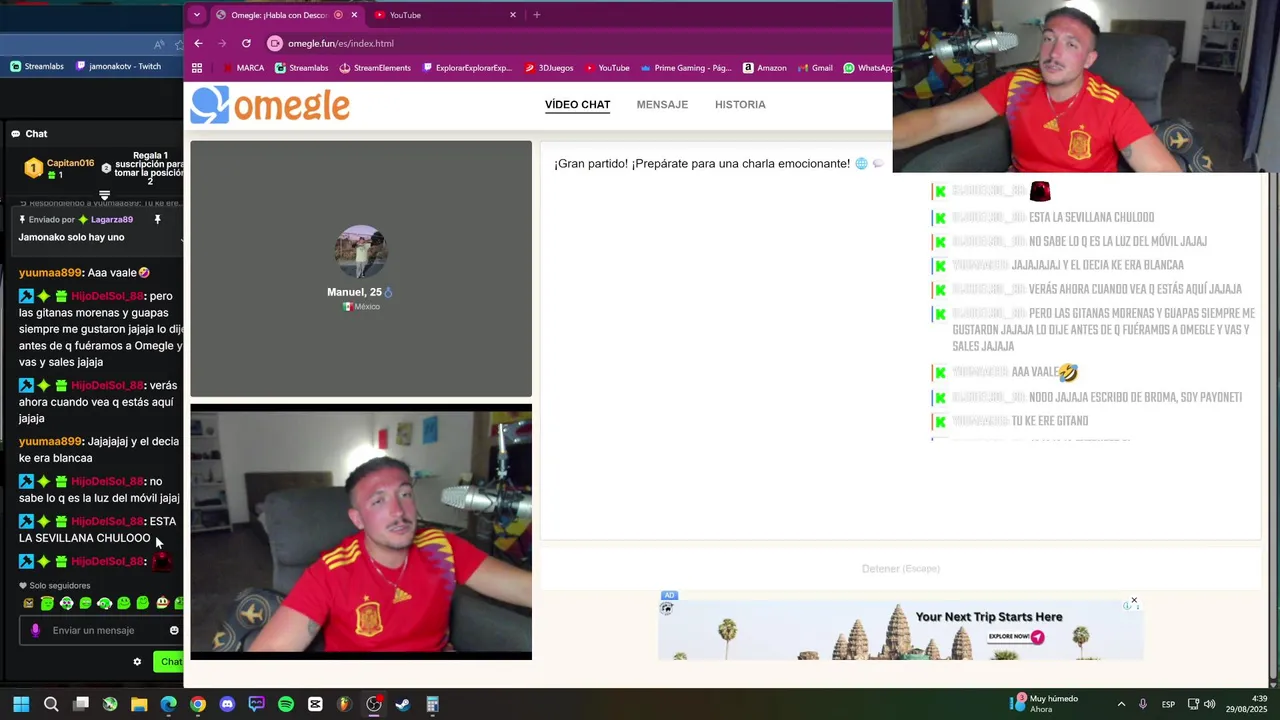Image resolution: width=1280 pixels, height=720 pixels.
Task: Click the Enviar un mensaje chat input
Action: [x=100, y=630]
